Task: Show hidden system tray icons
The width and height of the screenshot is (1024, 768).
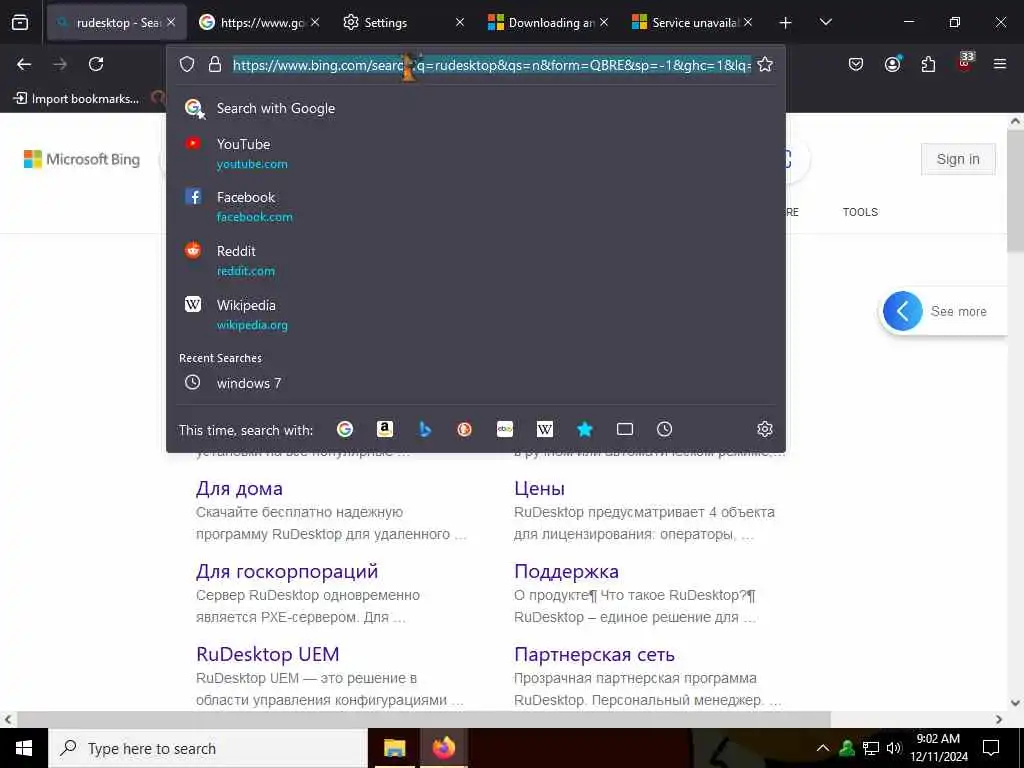Action: pyautogui.click(x=823, y=748)
